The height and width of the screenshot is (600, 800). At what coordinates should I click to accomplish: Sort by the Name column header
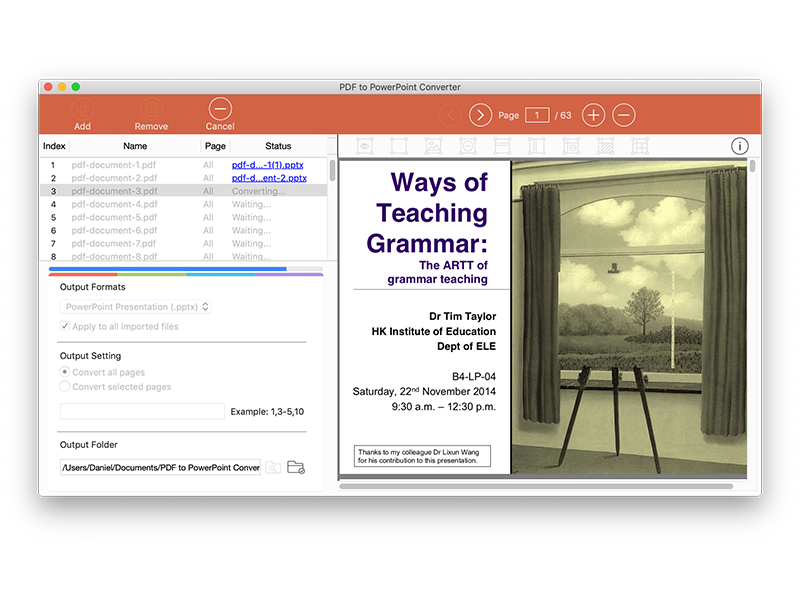135,146
